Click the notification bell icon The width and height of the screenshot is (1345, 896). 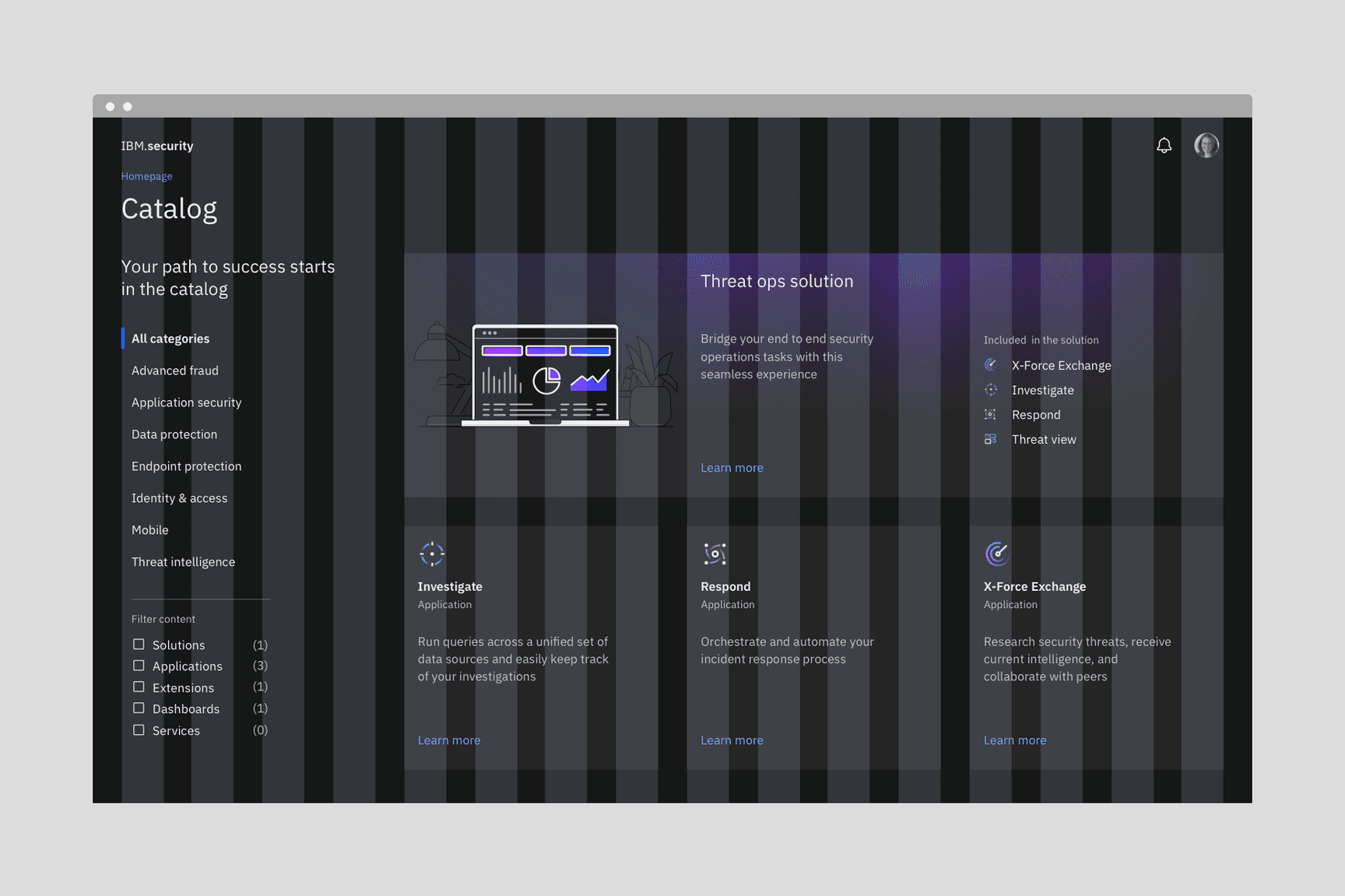click(x=1164, y=145)
